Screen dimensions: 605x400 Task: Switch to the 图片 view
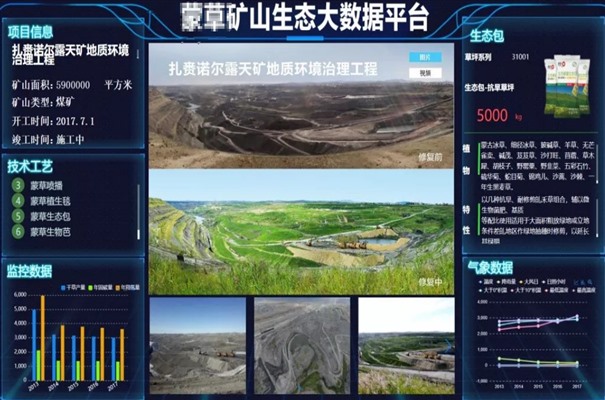point(425,57)
